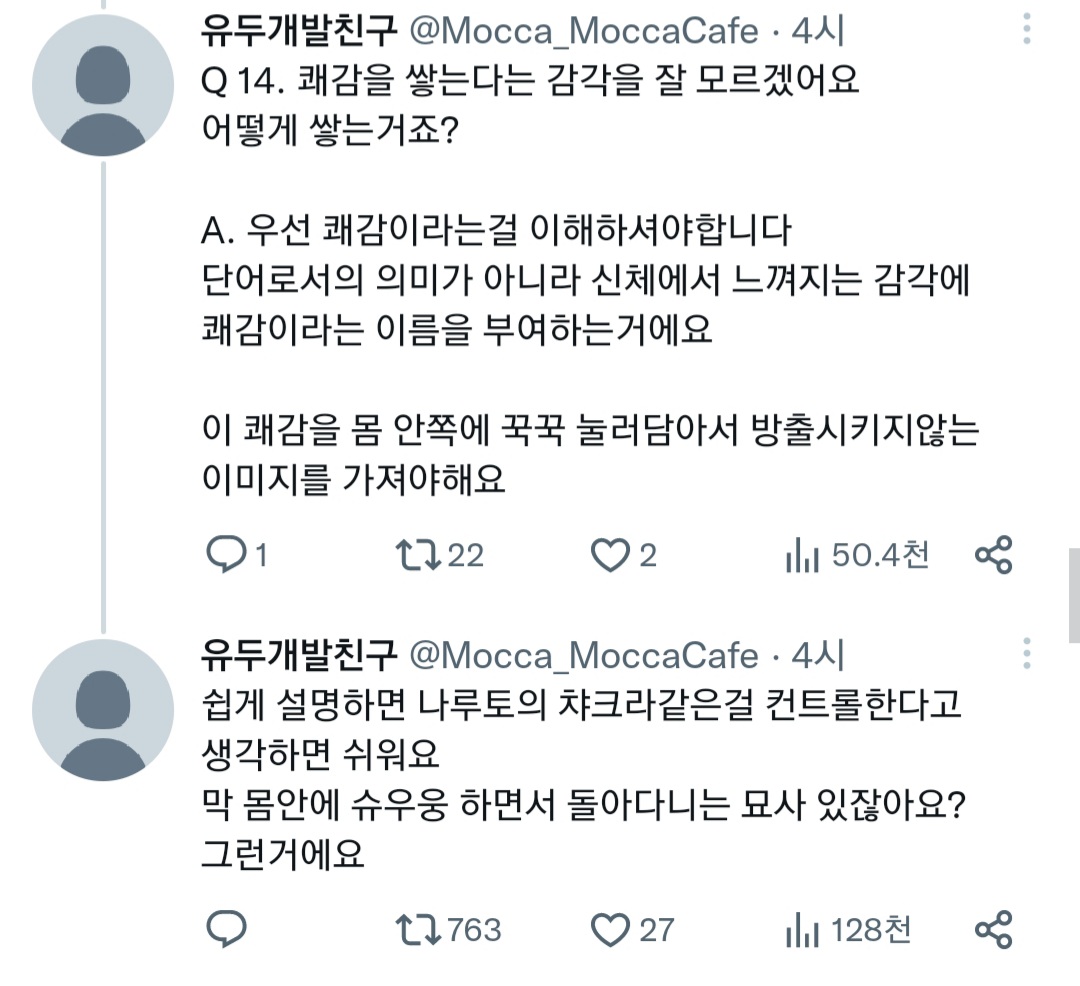1080x986 pixels.
Task: Click the scrollbar thumb on right edge
Action: [1074, 595]
